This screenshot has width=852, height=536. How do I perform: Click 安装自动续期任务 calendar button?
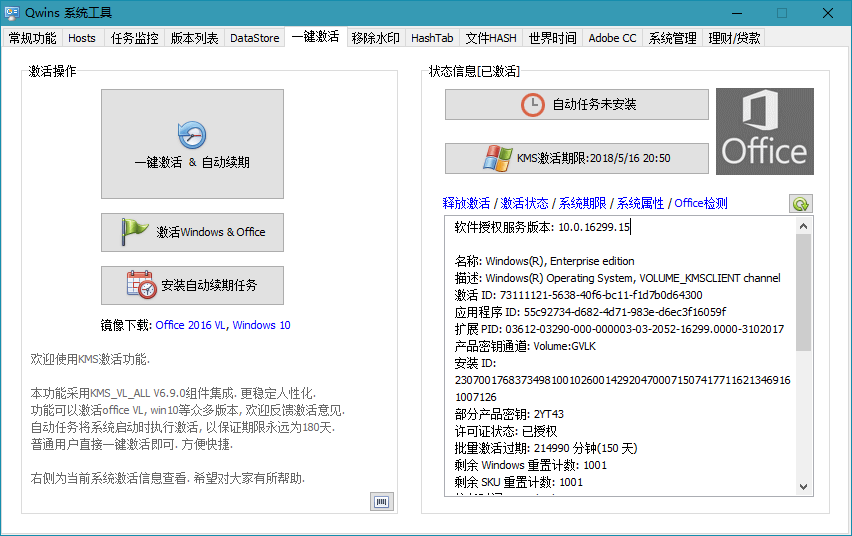[x=192, y=286]
